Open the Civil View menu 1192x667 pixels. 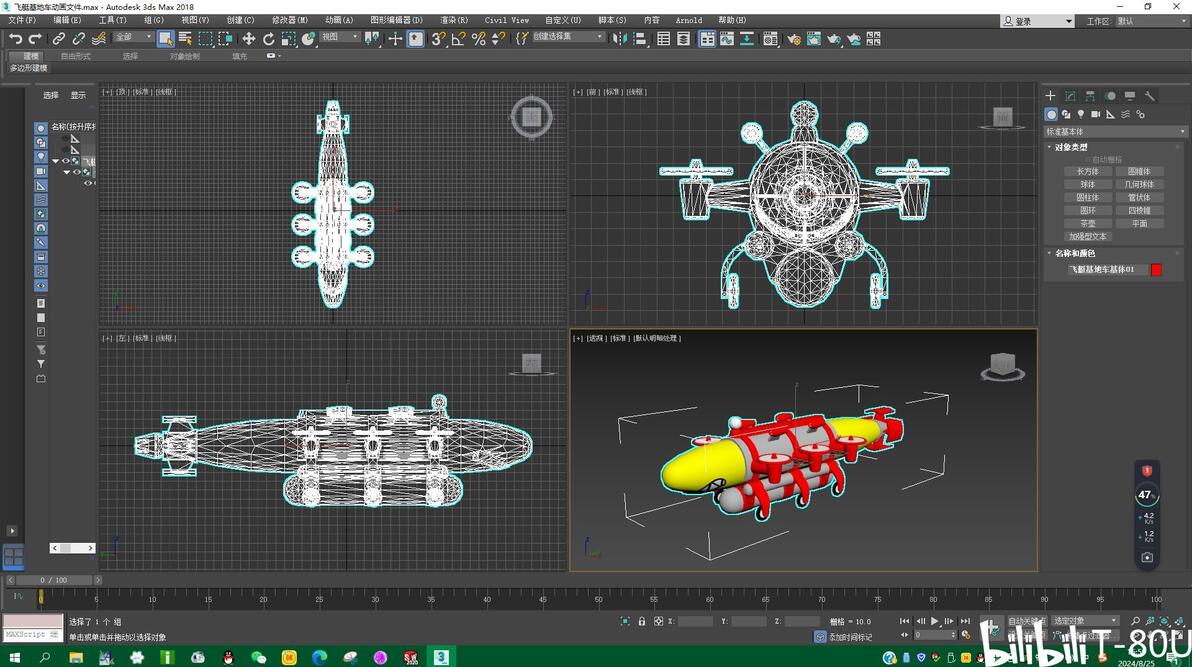[x=506, y=21]
